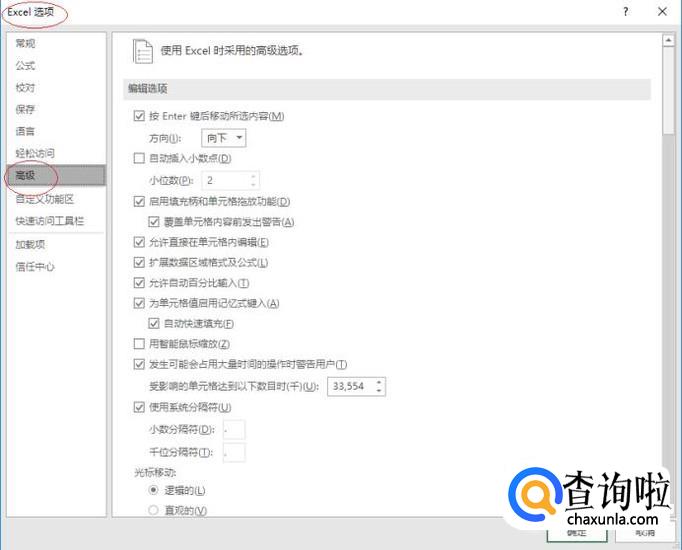The image size is (682, 550).
Task: Toggle 使用系统分隔符 checkbox
Action: pos(139,407)
